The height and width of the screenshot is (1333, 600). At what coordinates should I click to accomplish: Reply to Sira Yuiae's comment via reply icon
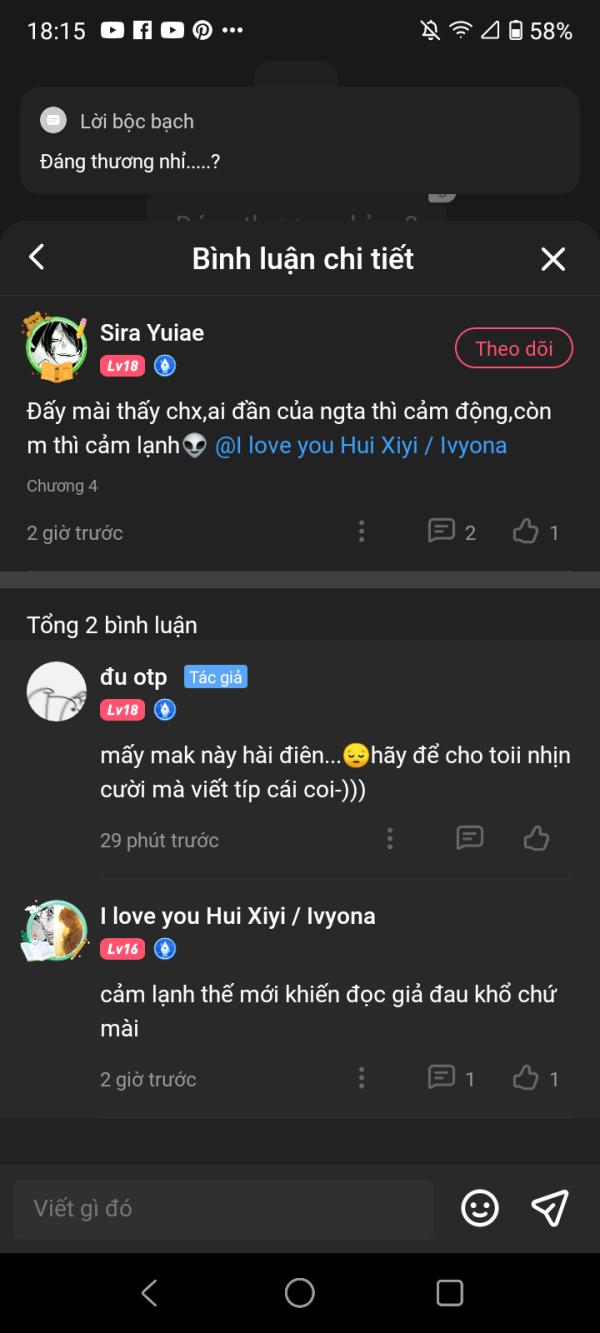click(x=441, y=531)
